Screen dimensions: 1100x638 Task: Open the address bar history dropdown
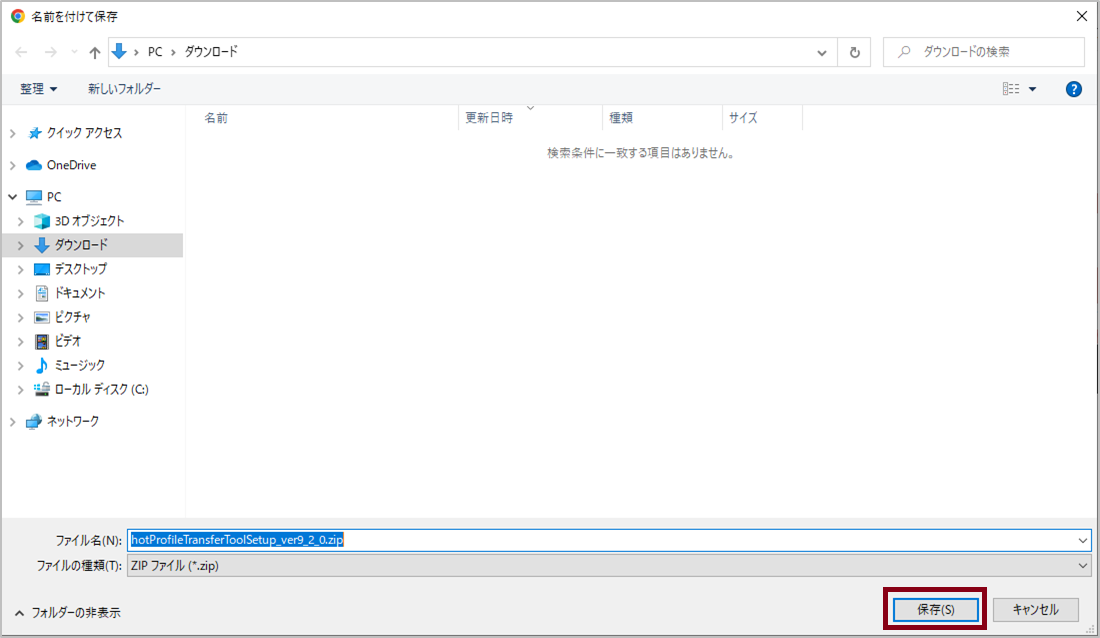point(822,52)
